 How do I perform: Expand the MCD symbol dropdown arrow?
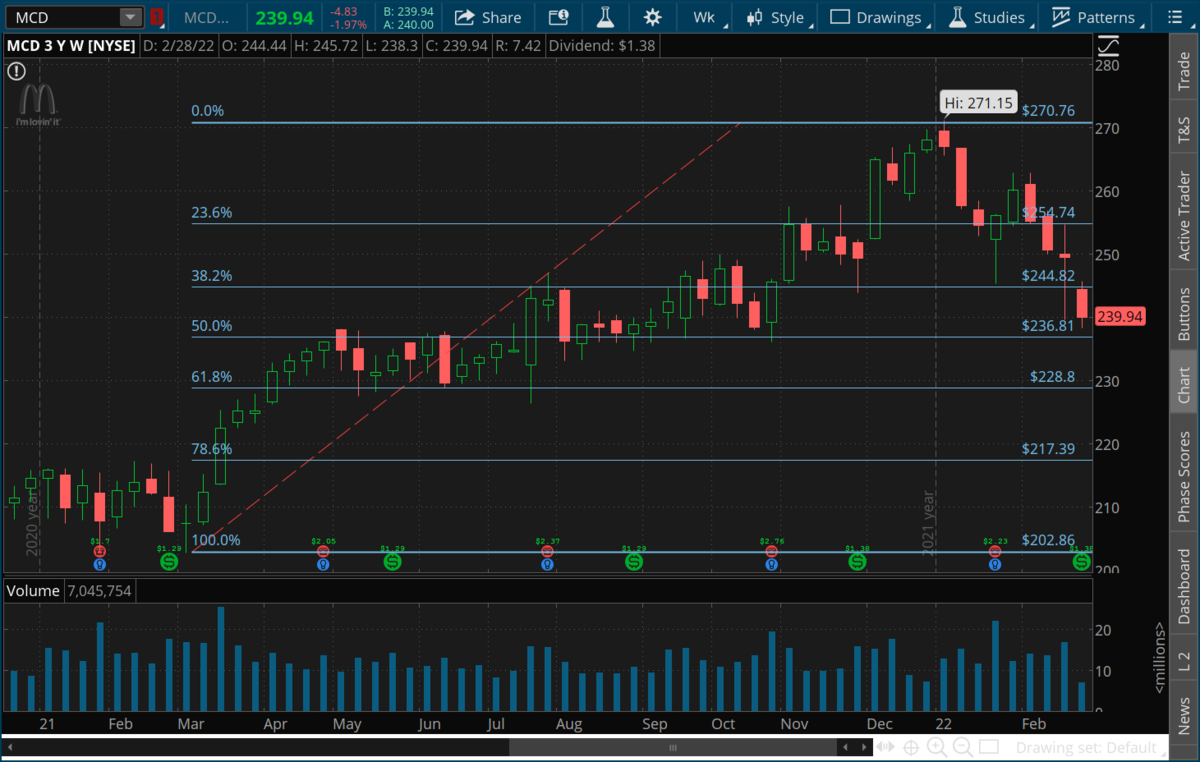(x=130, y=17)
